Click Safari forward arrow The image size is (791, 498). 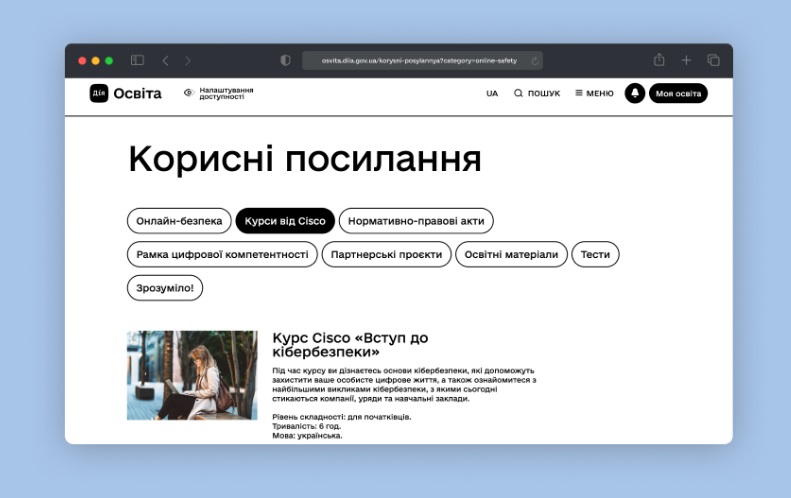188,60
